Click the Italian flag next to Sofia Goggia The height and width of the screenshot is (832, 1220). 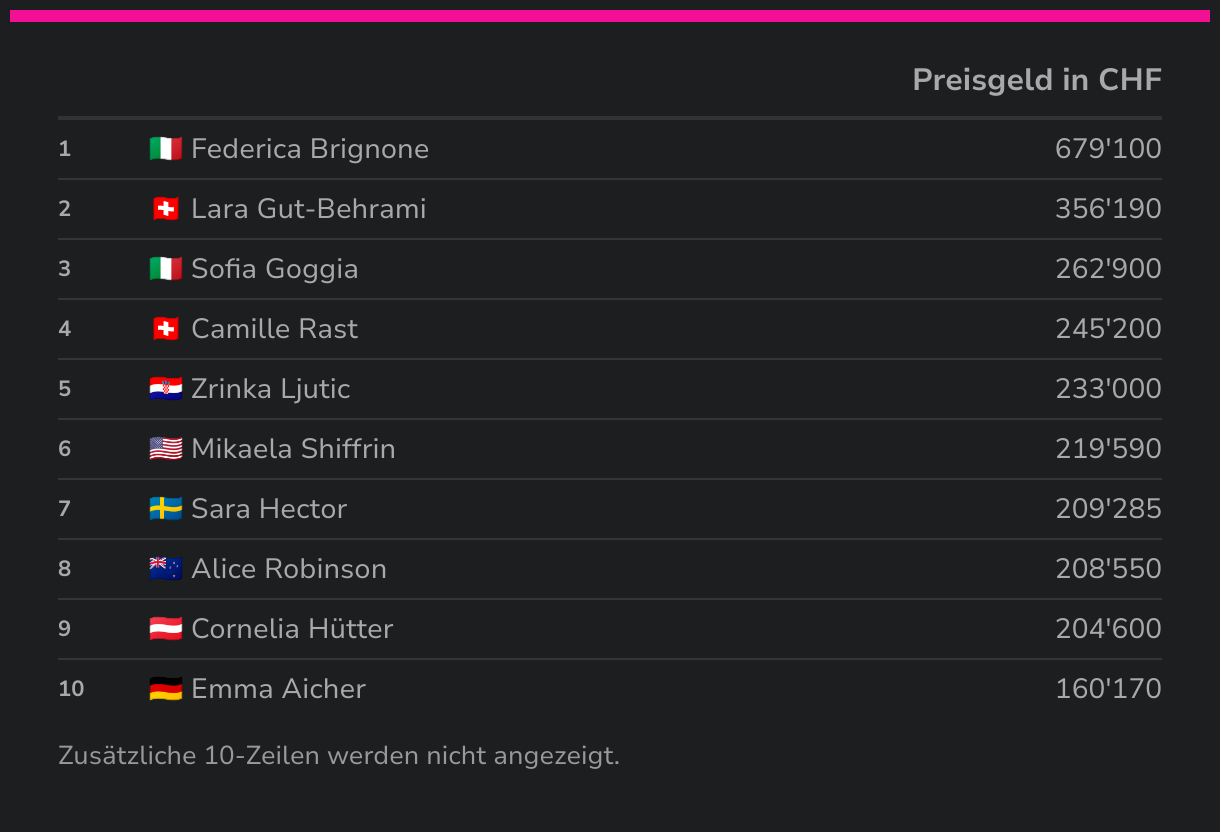166,269
